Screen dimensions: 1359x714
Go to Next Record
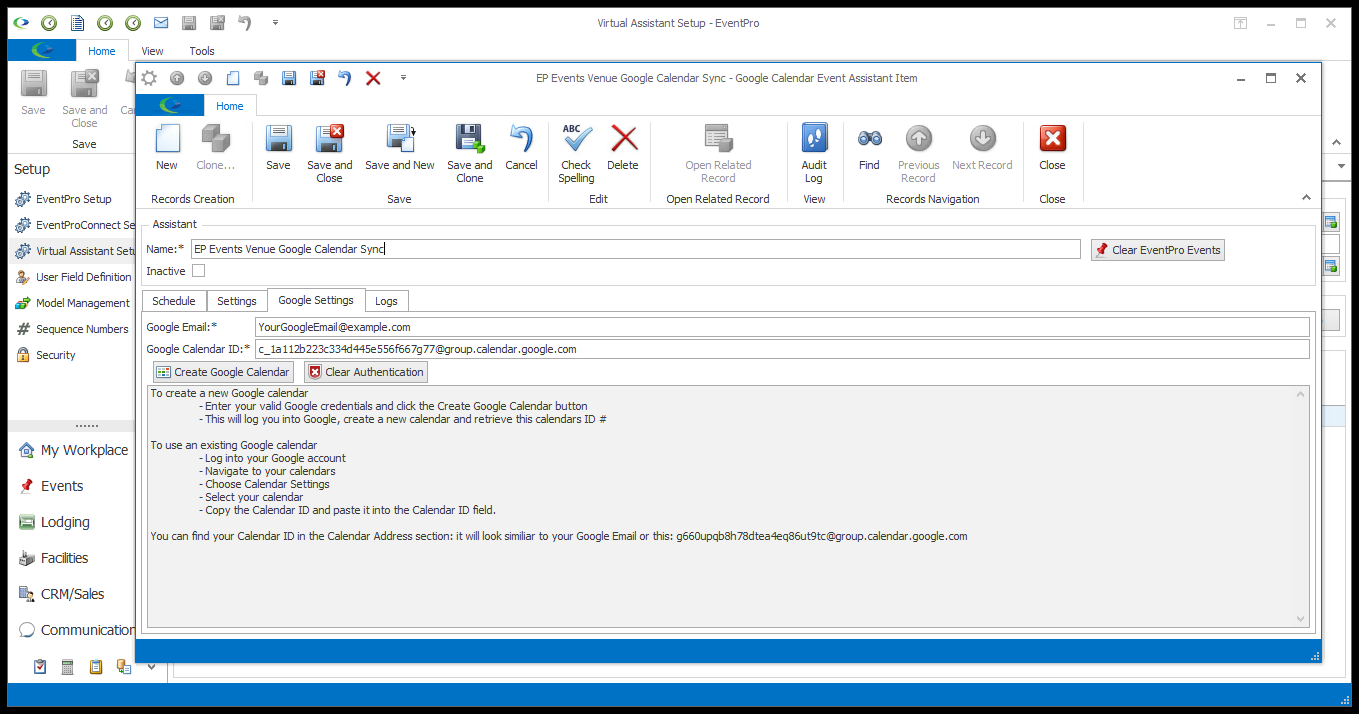pos(982,147)
